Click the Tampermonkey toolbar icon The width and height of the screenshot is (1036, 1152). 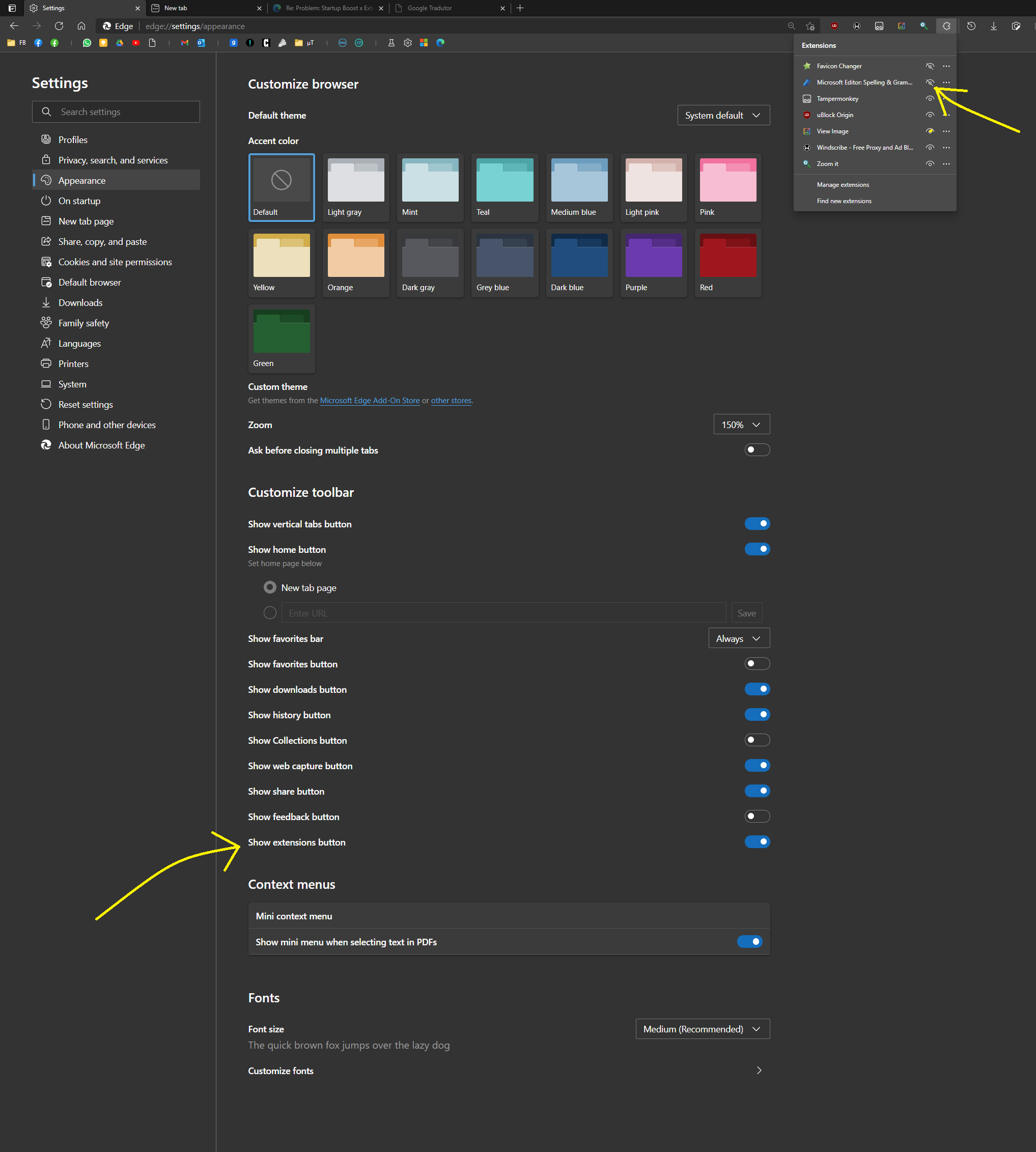879,26
